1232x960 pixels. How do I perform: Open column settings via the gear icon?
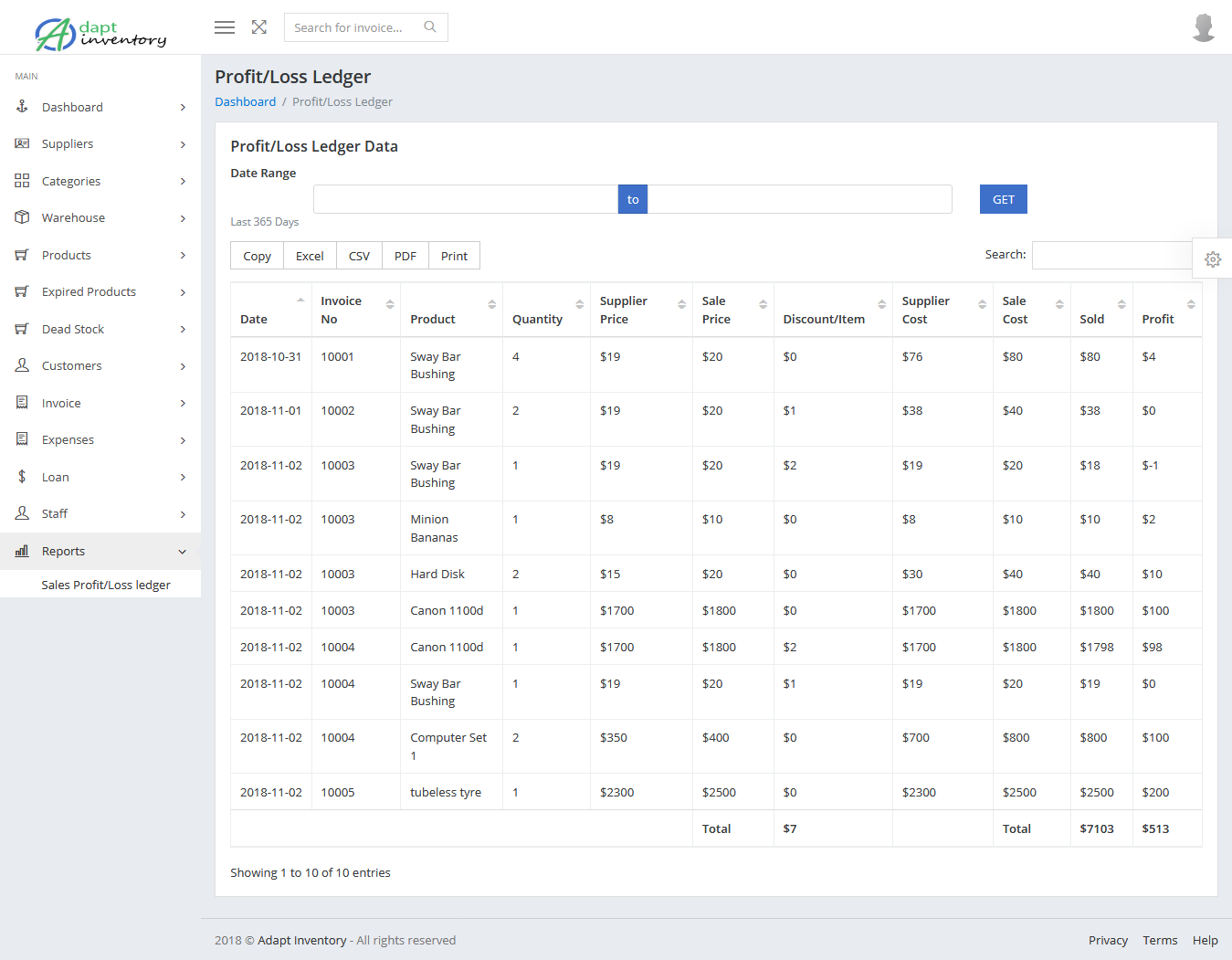pyautogui.click(x=1213, y=258)
